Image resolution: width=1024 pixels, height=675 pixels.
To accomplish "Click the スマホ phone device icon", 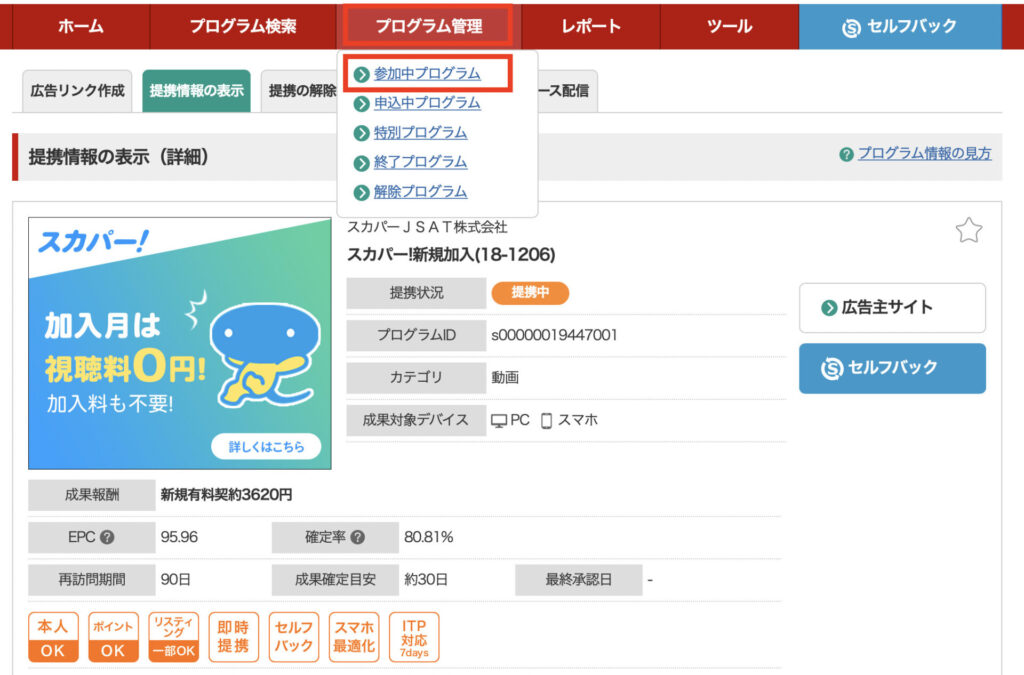I will [x=547, y=421].
